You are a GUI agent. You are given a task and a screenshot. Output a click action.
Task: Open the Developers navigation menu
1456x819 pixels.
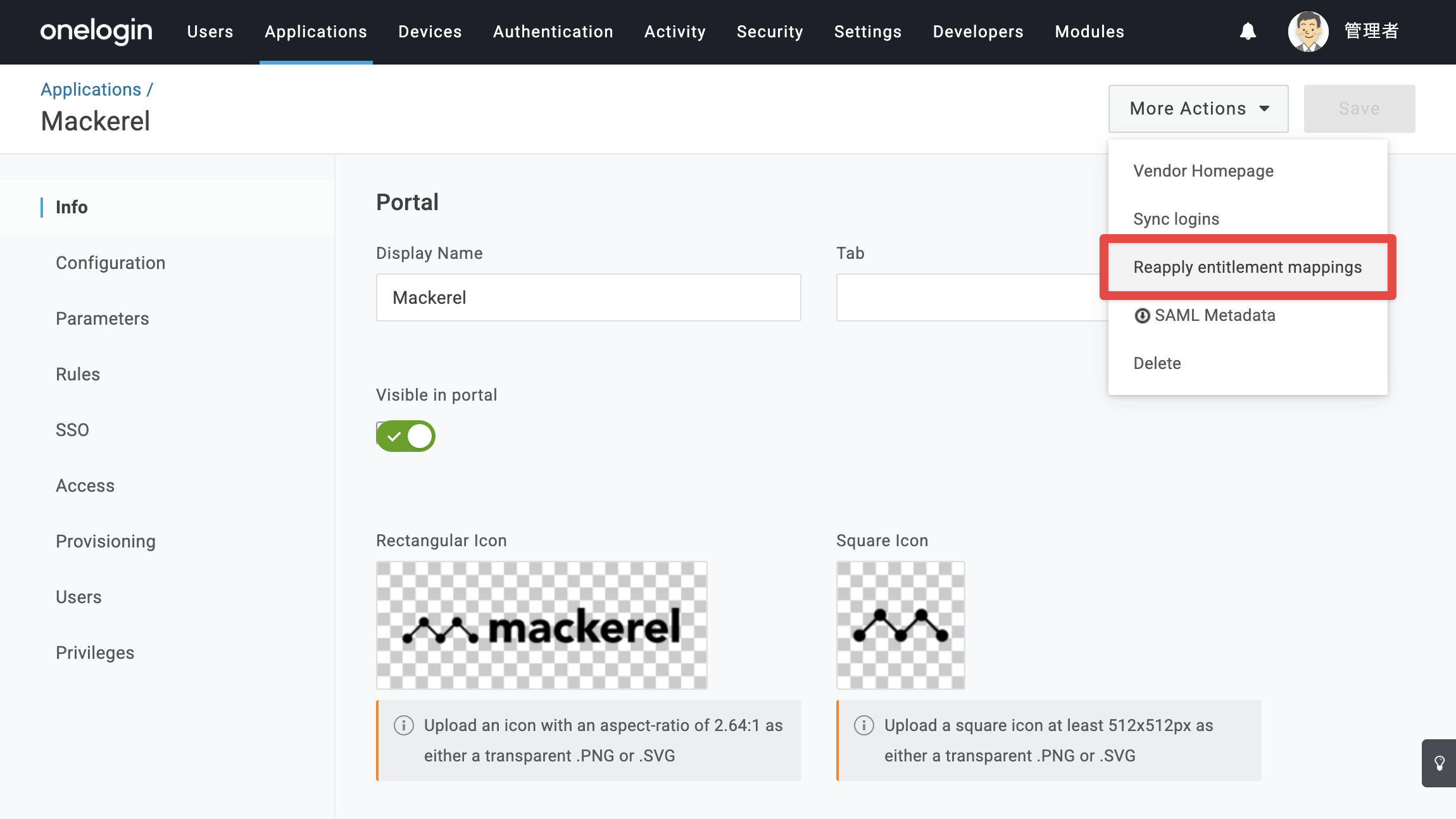coord(978,32)
